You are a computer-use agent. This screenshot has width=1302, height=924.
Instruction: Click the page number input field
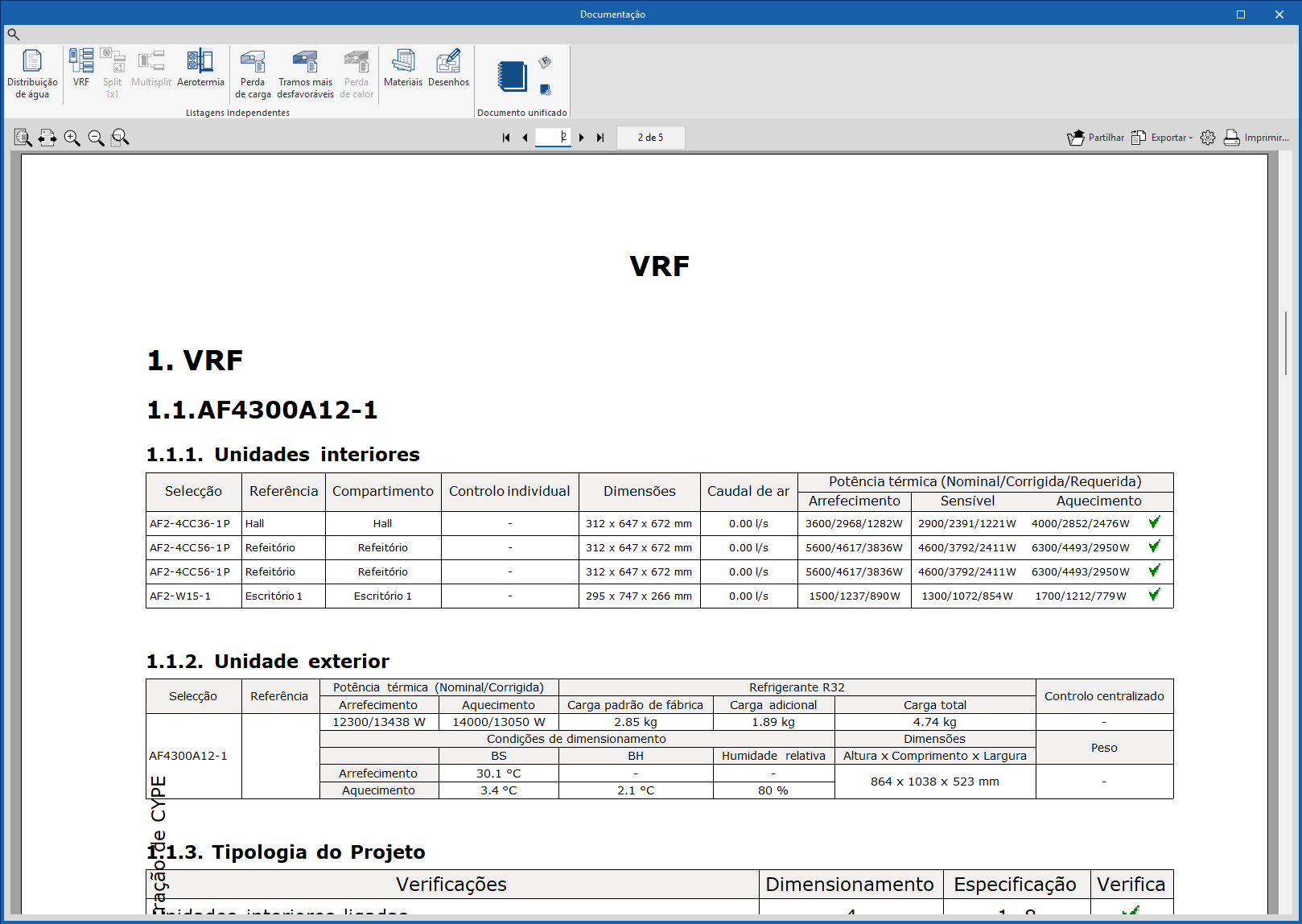[553, 137]
